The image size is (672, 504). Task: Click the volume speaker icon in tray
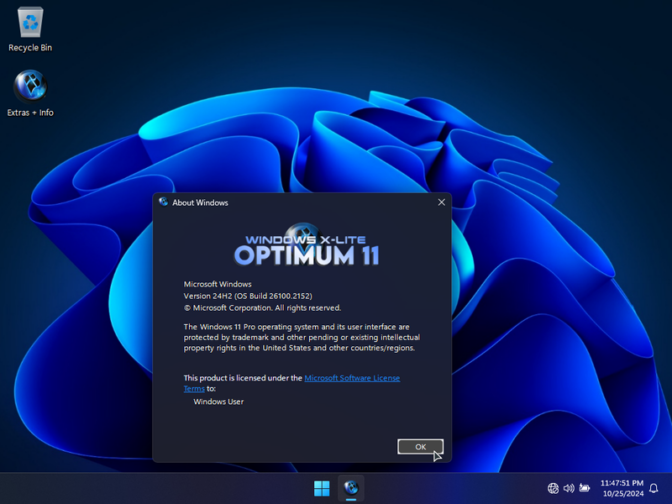coord(569,488)
